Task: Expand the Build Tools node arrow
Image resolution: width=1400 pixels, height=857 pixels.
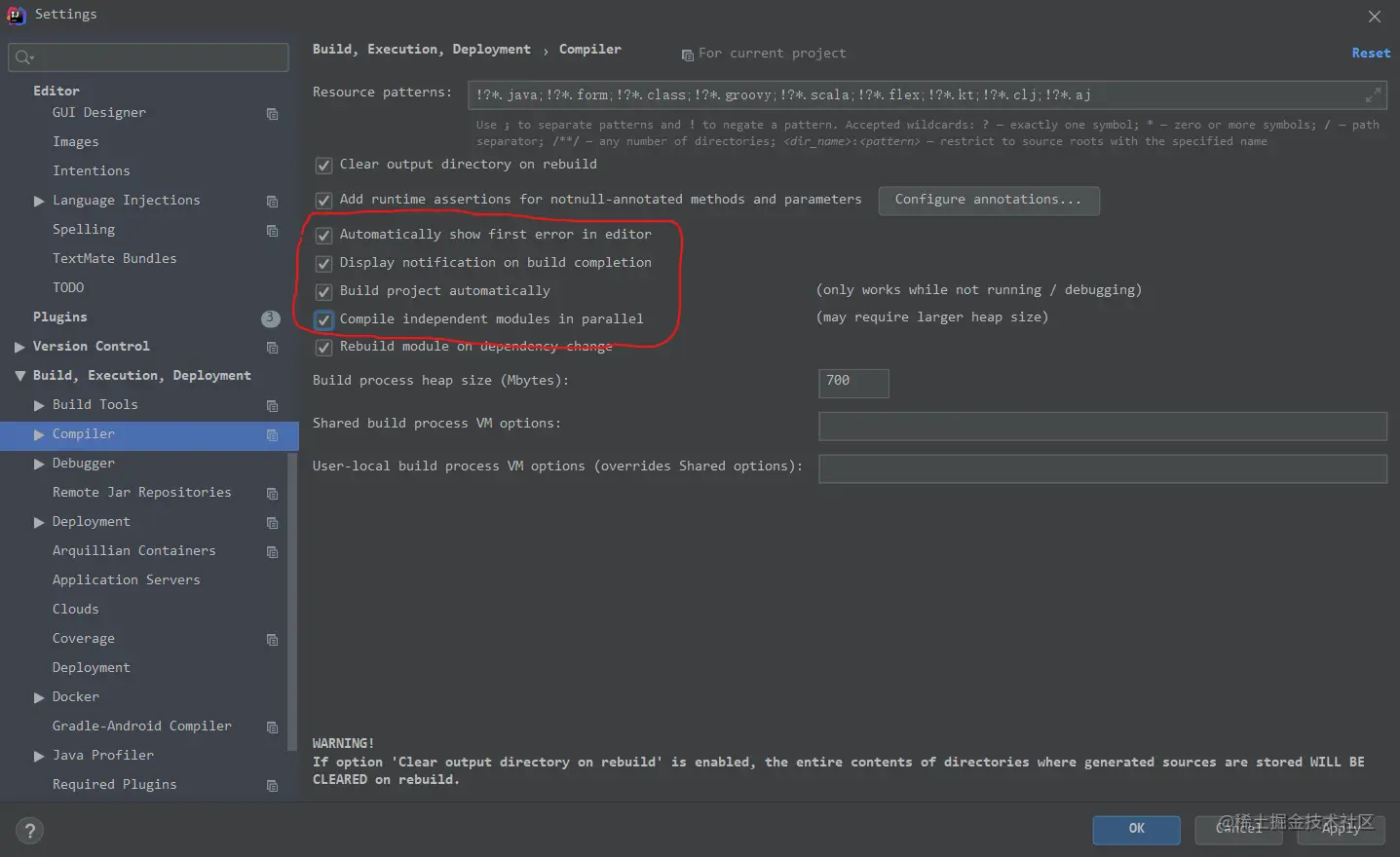Action: [x=39, y=405]
